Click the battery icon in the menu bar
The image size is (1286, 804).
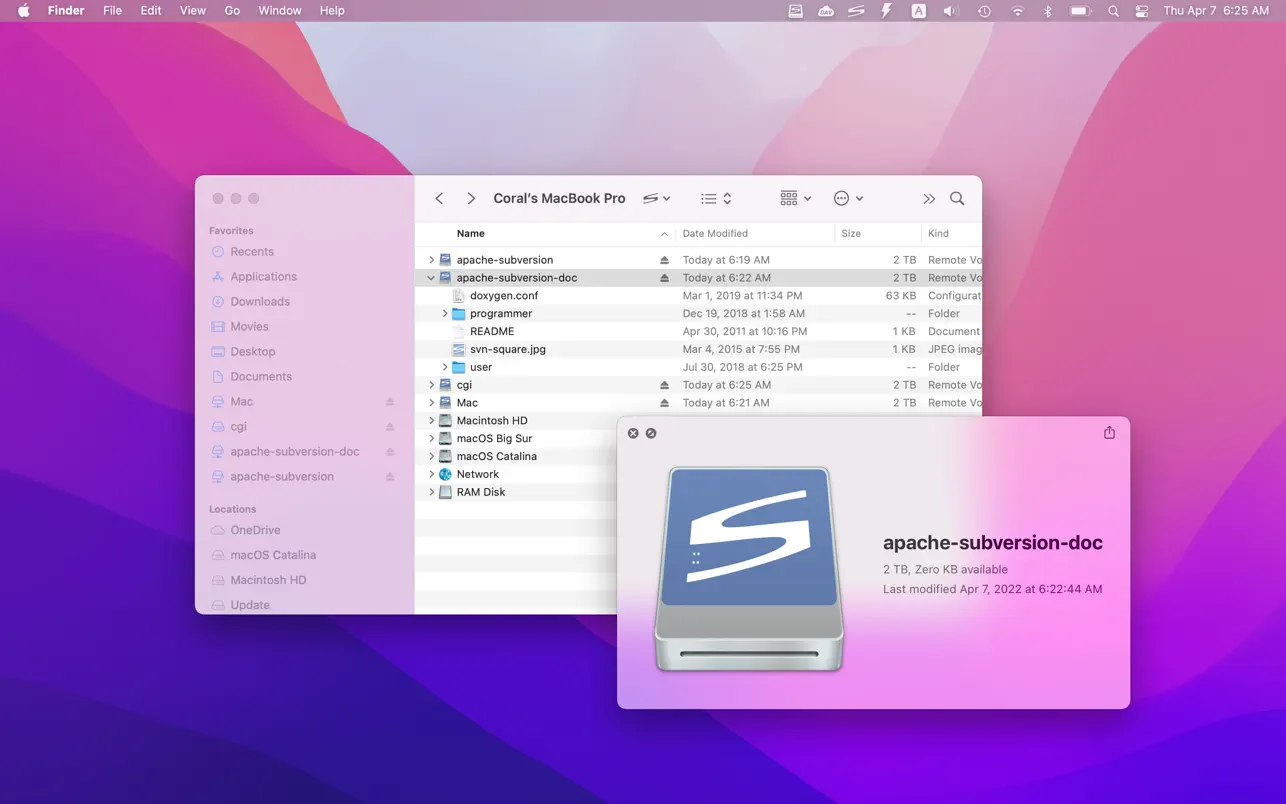click(1080, 11)
